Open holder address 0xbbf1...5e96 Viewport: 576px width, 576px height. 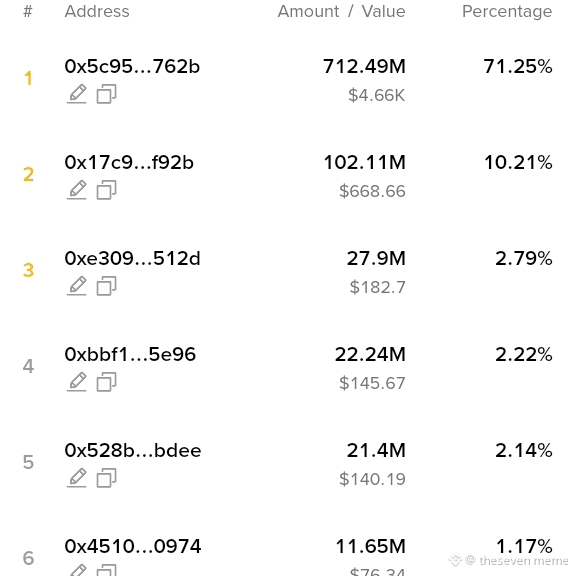130,354
